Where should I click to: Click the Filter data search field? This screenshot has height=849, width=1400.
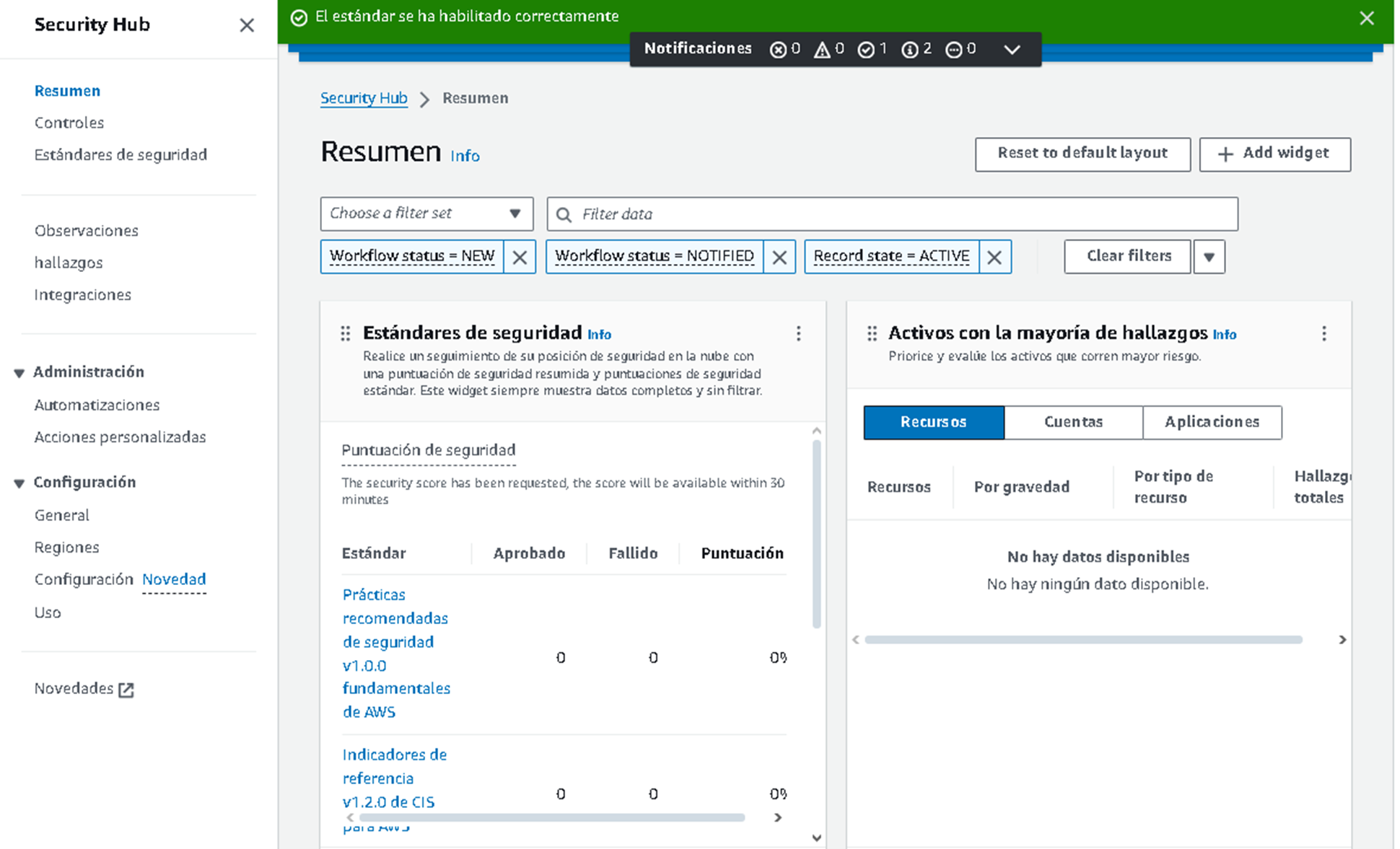pos(892,214)
